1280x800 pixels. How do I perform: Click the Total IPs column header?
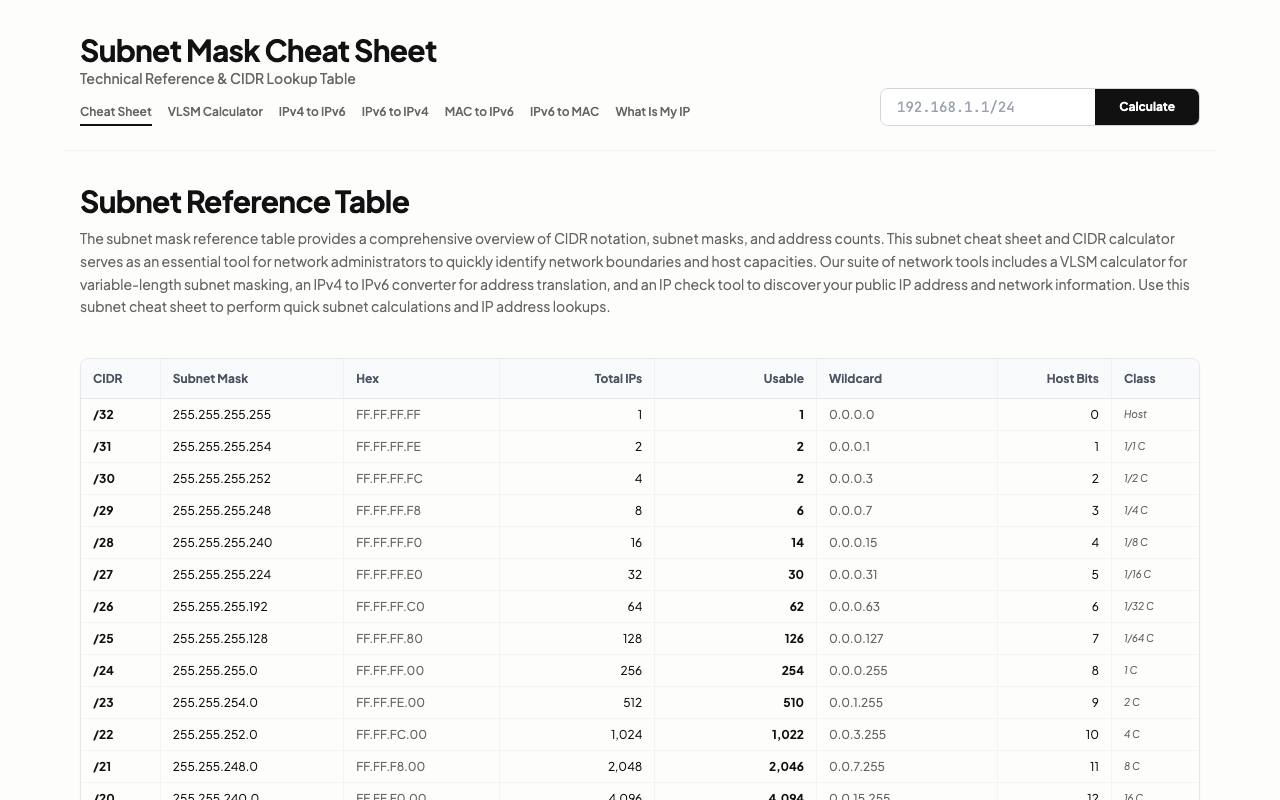(577, 379)
